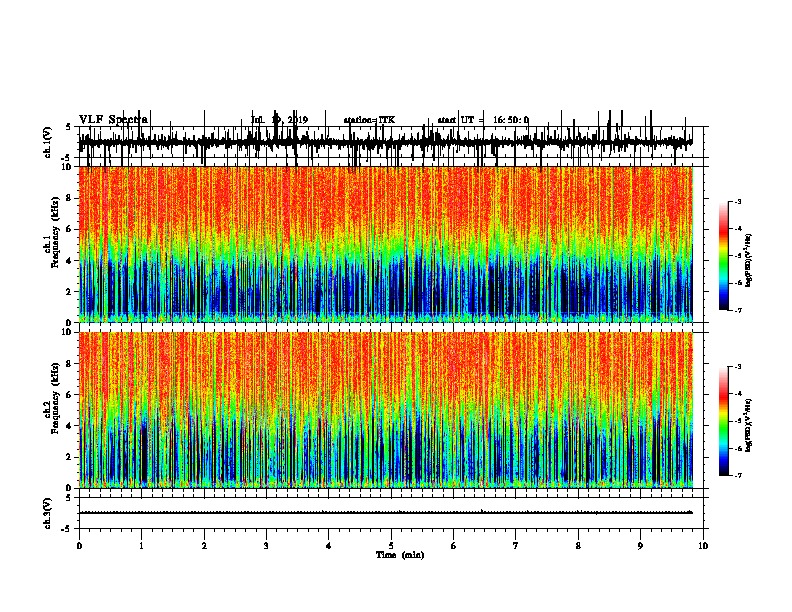
Task: Click the '-7' tick on ch.2 colorbar
Action: [x=738, y=476]
